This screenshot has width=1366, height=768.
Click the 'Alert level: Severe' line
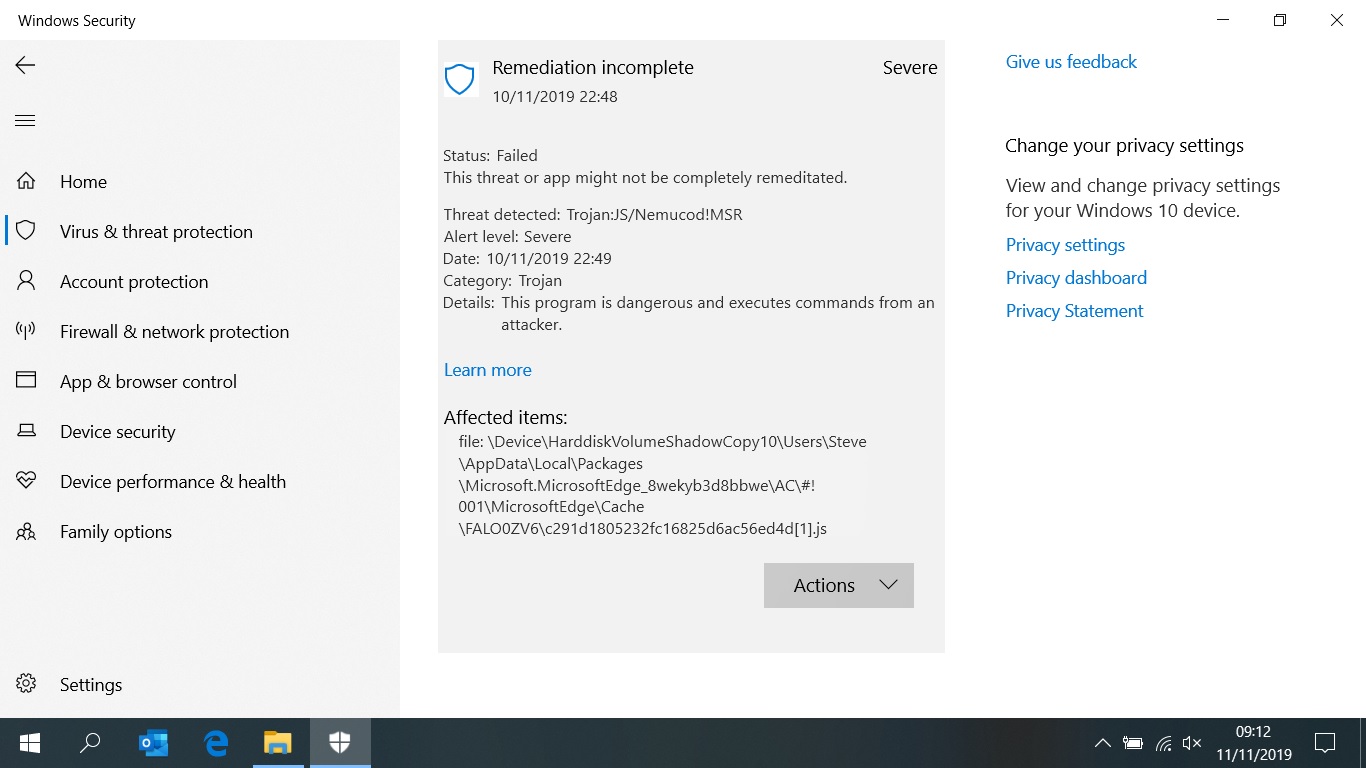coord(508,236)
